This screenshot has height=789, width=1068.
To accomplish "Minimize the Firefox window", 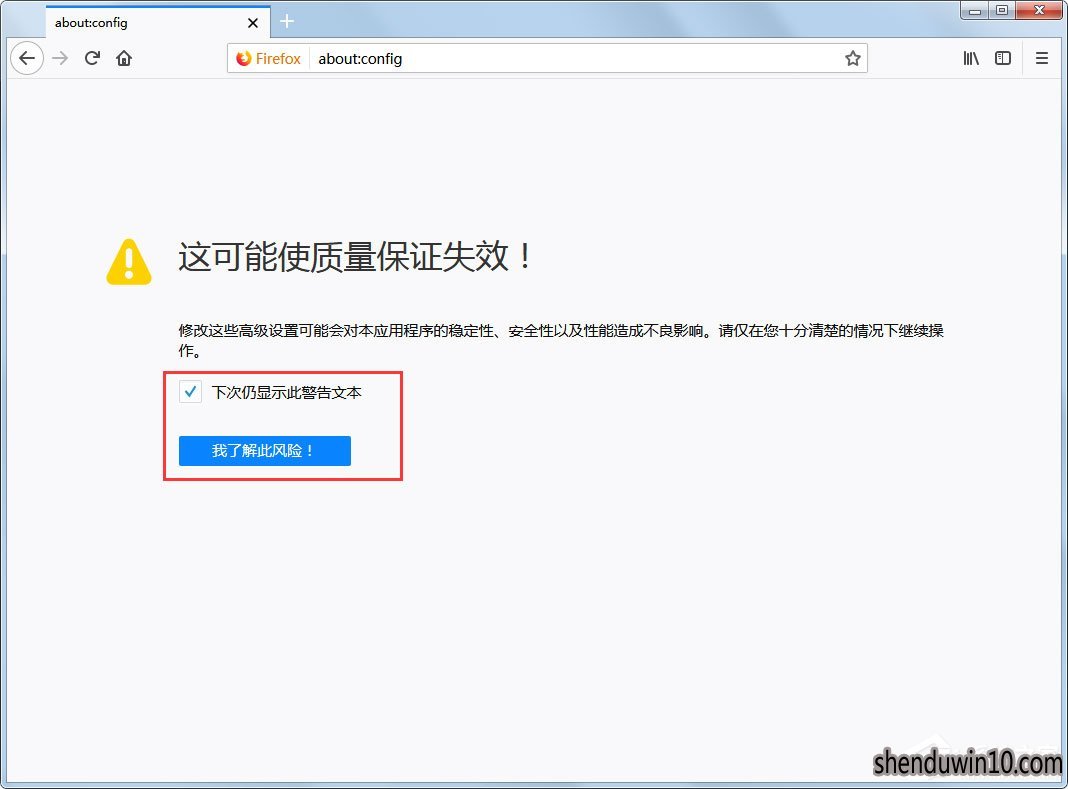I will pos(975,10).
